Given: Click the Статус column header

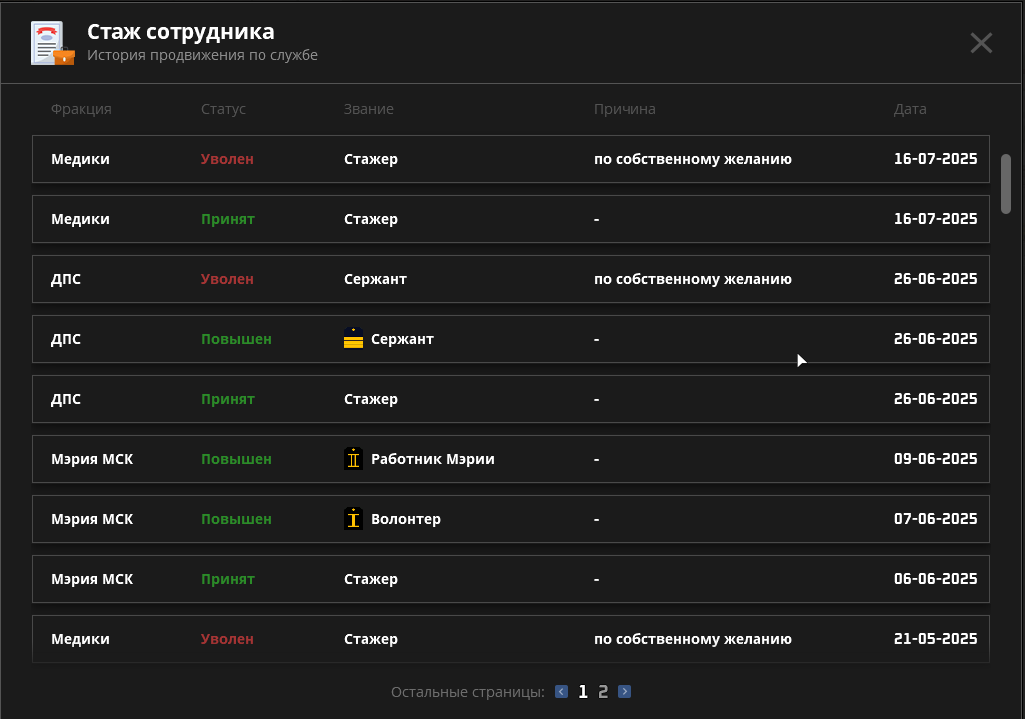Looking at the screenshot, I should pos(223,109).
